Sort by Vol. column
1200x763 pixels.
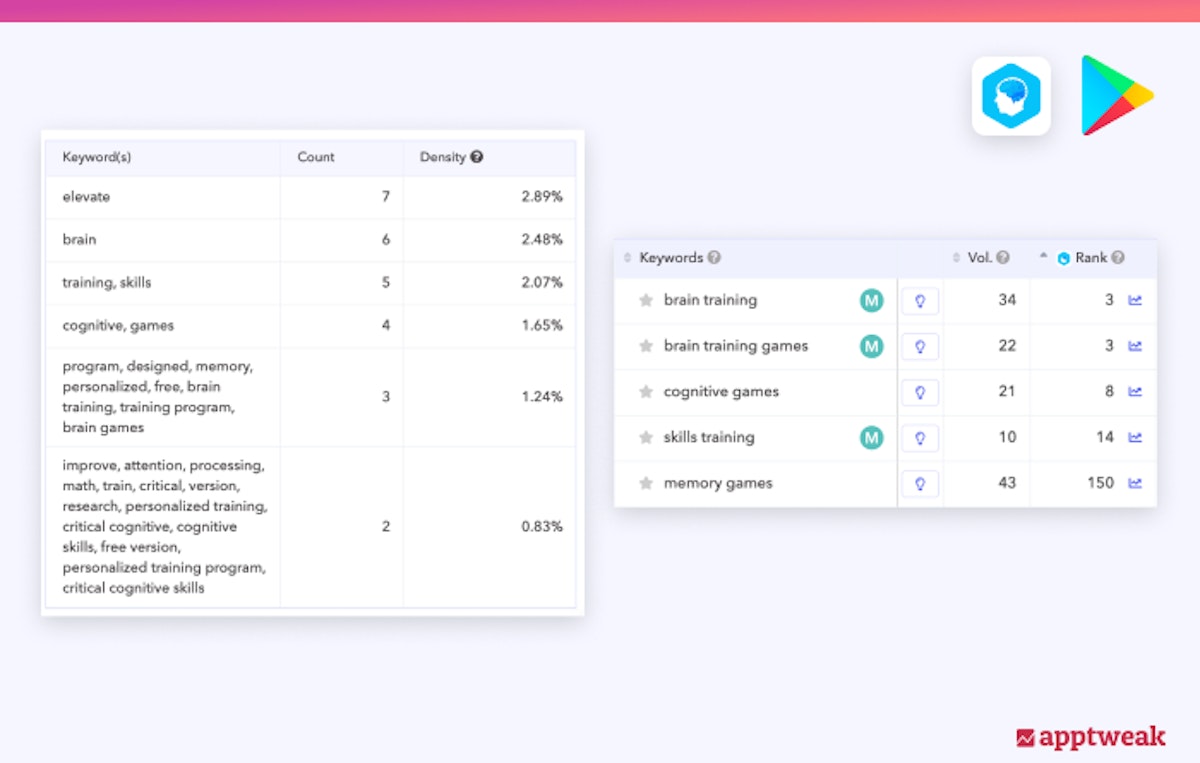pos(957,258)
